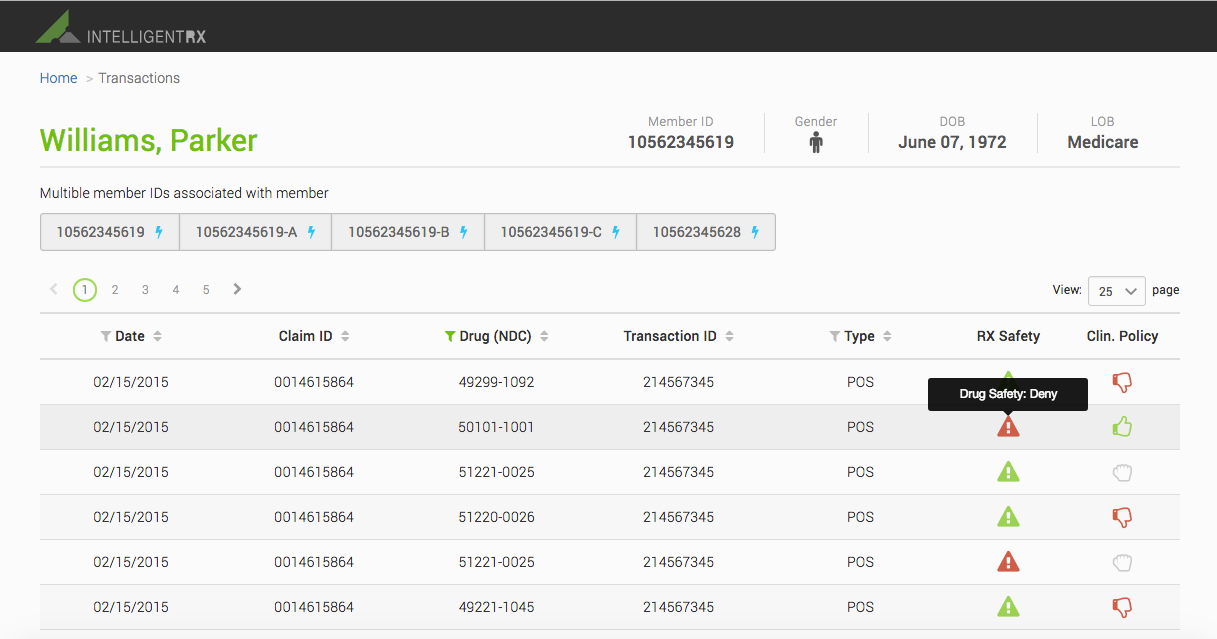Click the RX Safety column header
1217x639 pixels.
pyautogui.click(x=1008, y=337)
